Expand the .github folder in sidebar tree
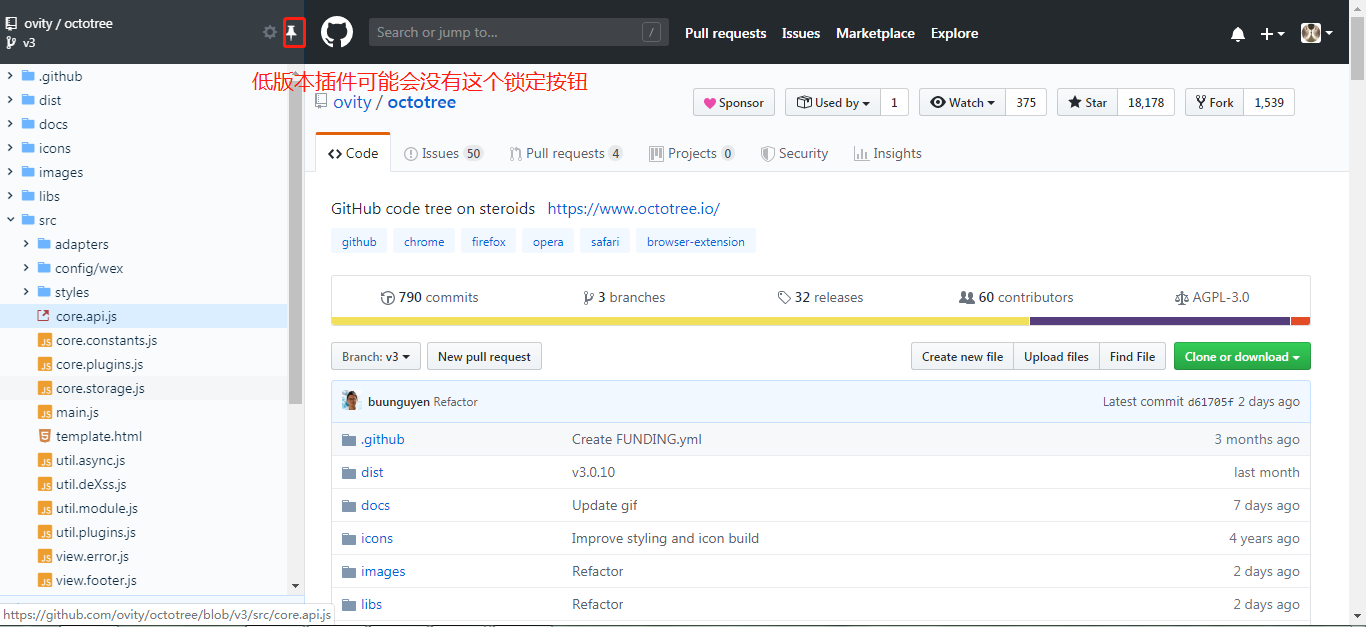The height and width of the screenshot is (627, 1366). [x=11, y=76]
